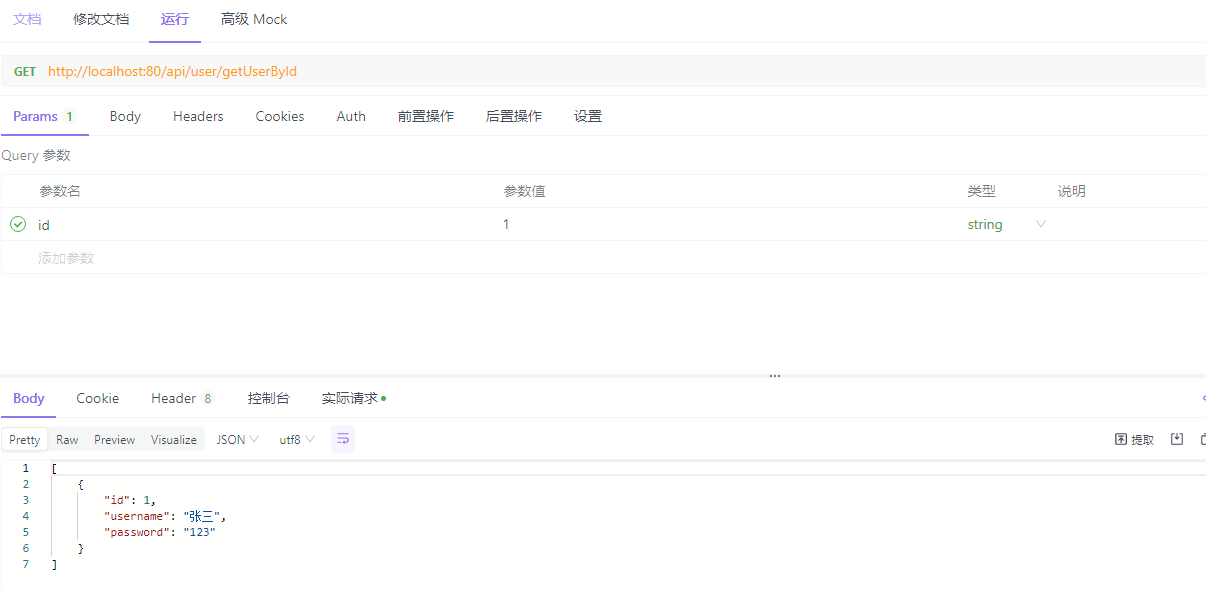The width and height of the screenshot is (1206, 589).
Task: Click the panel divider three-dots handle
Action: pyautogui.click(x=775, y=376)
